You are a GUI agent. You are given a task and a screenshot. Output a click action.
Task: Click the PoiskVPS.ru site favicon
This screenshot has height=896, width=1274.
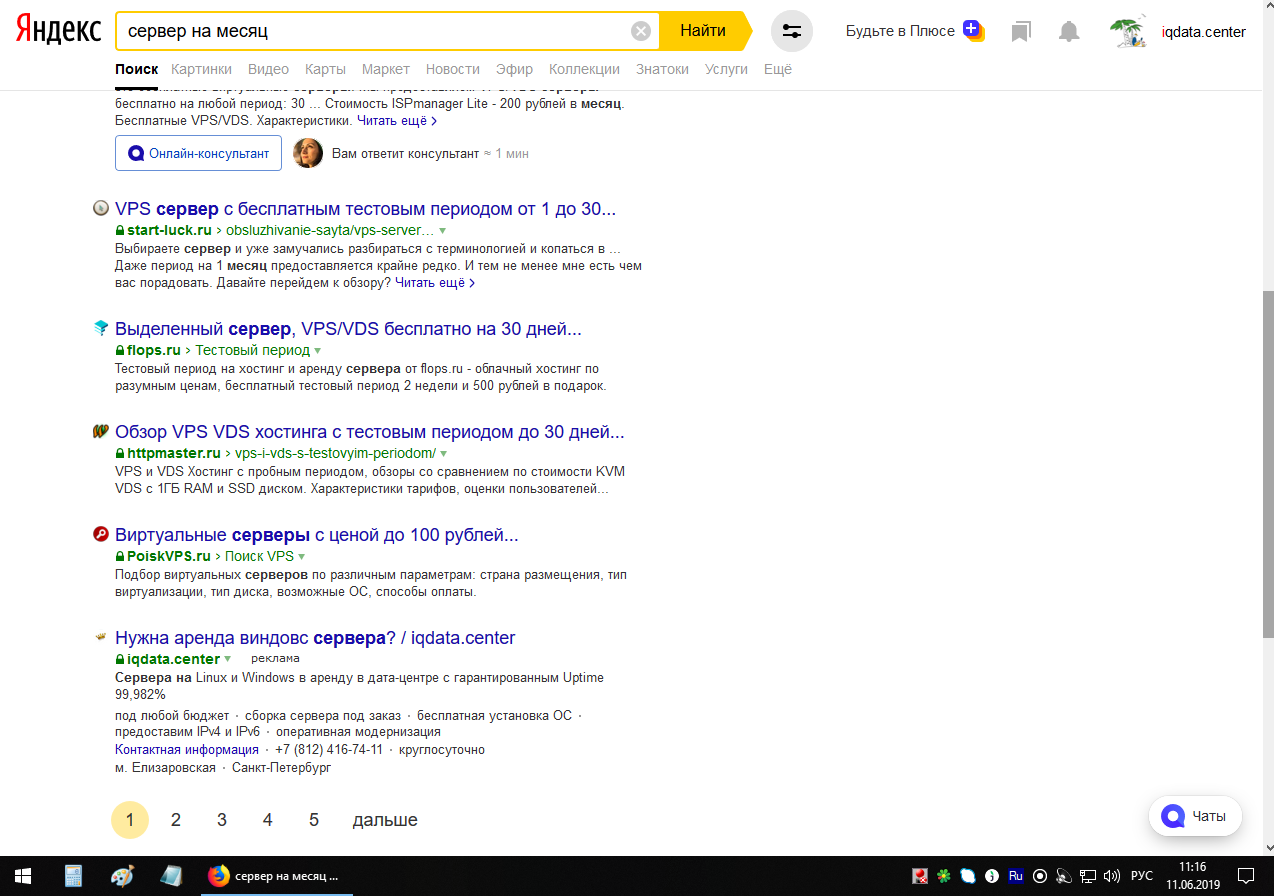(100, 534)
